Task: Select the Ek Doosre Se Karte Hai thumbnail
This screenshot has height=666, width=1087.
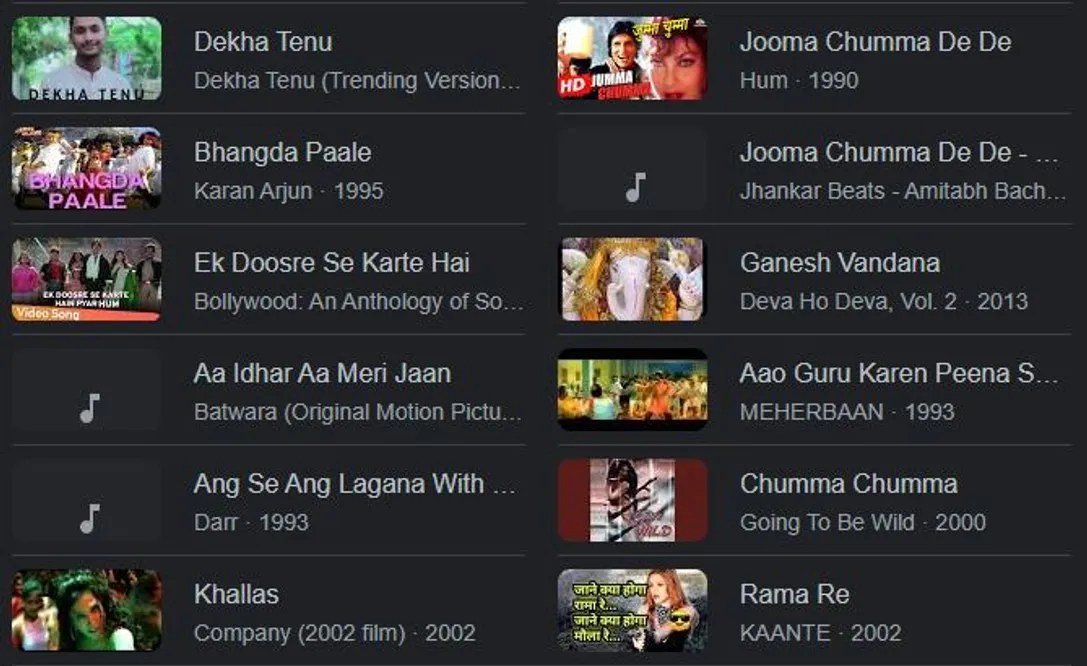Action: [87, 279]
